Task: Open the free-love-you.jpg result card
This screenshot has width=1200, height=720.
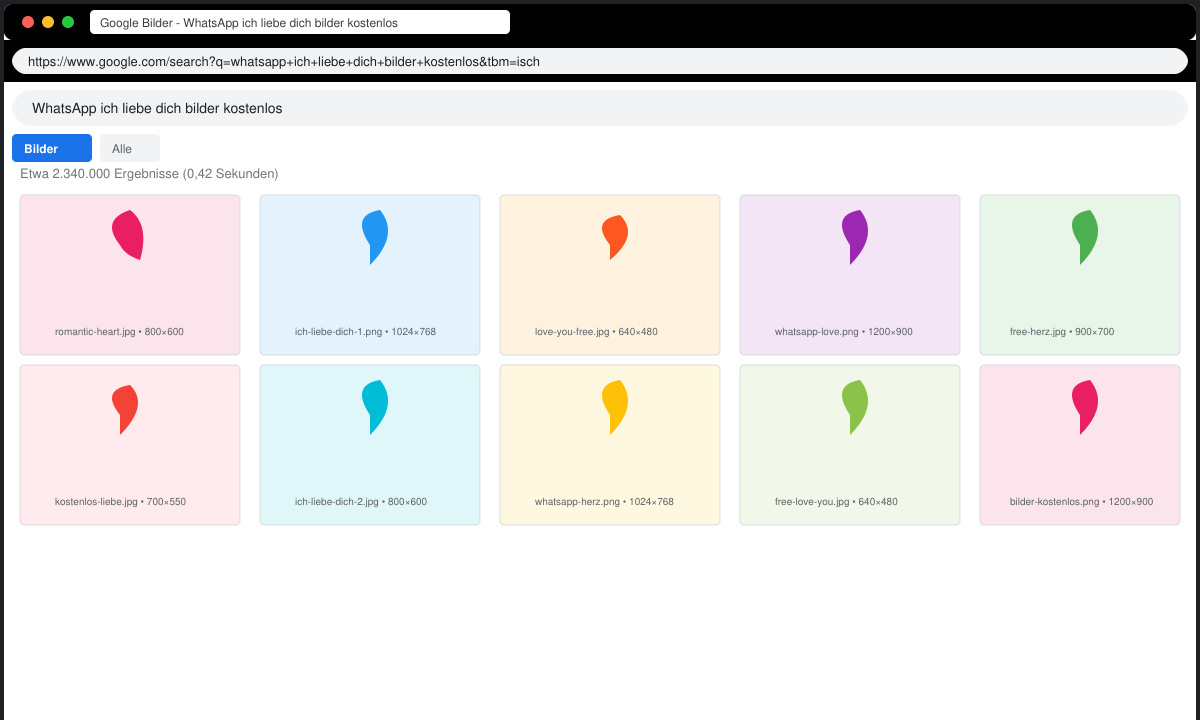Action: point(850,445)
